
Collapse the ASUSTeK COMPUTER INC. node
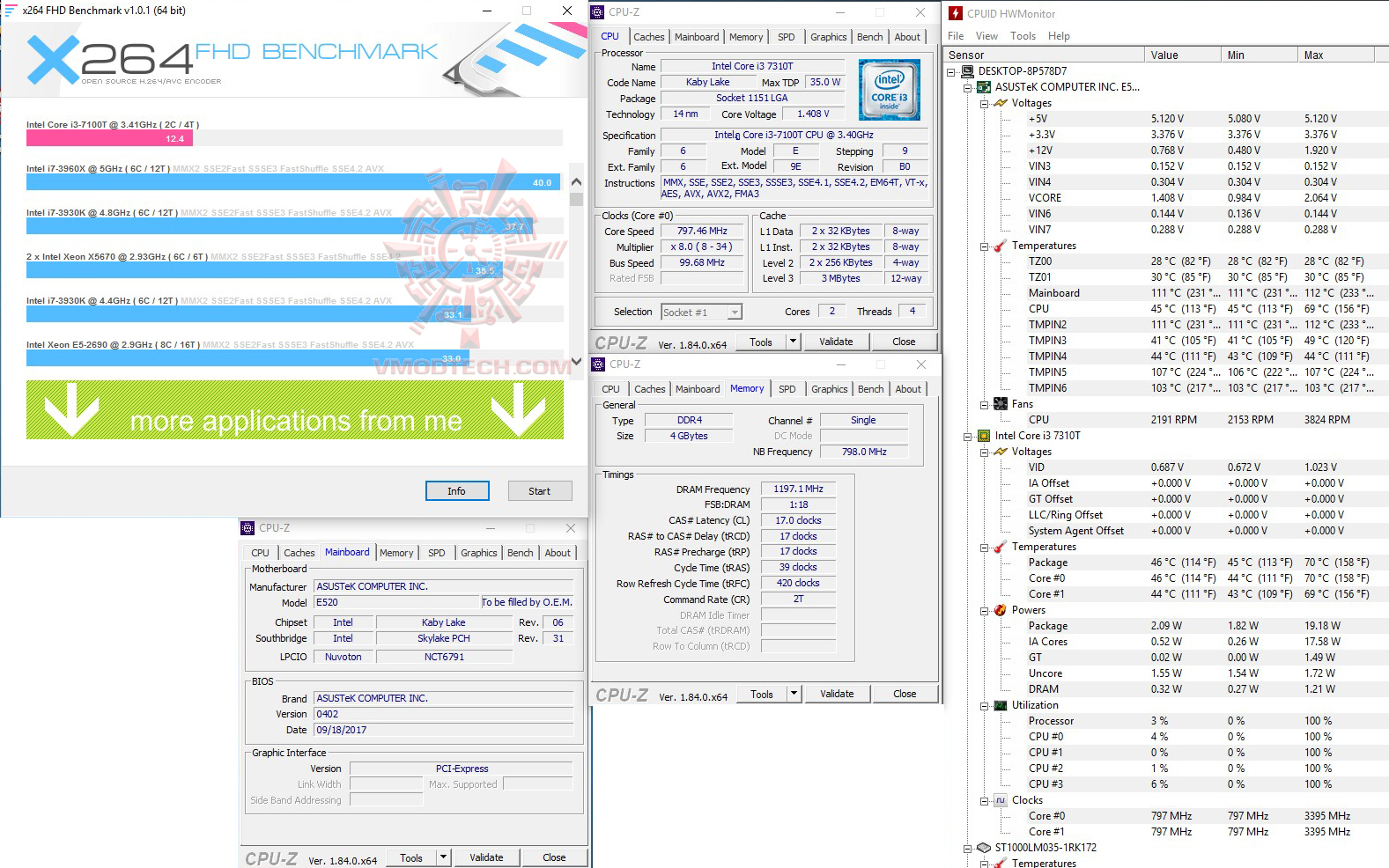(968, 87)
